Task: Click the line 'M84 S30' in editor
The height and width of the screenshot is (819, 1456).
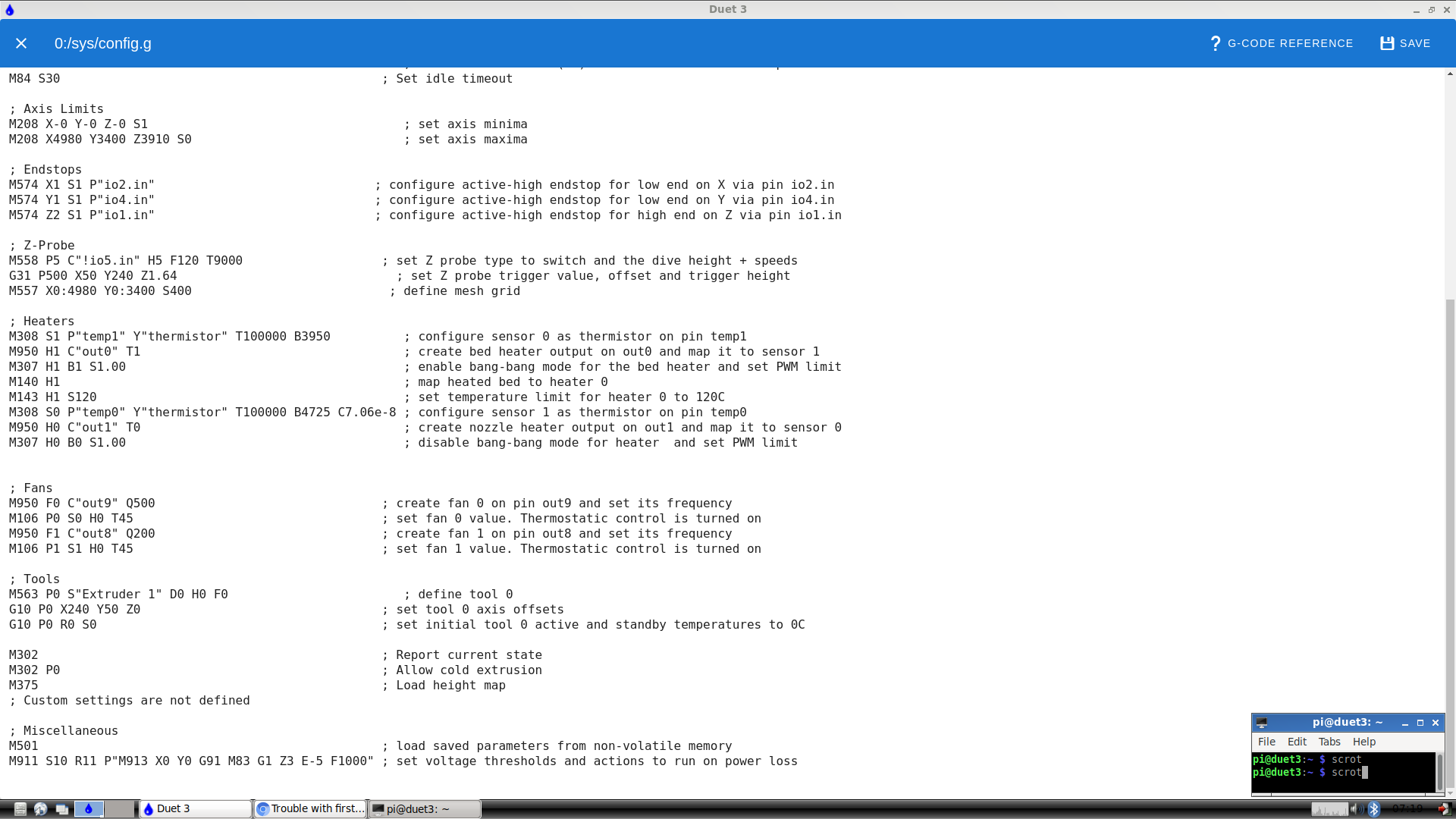Action: 34,79
